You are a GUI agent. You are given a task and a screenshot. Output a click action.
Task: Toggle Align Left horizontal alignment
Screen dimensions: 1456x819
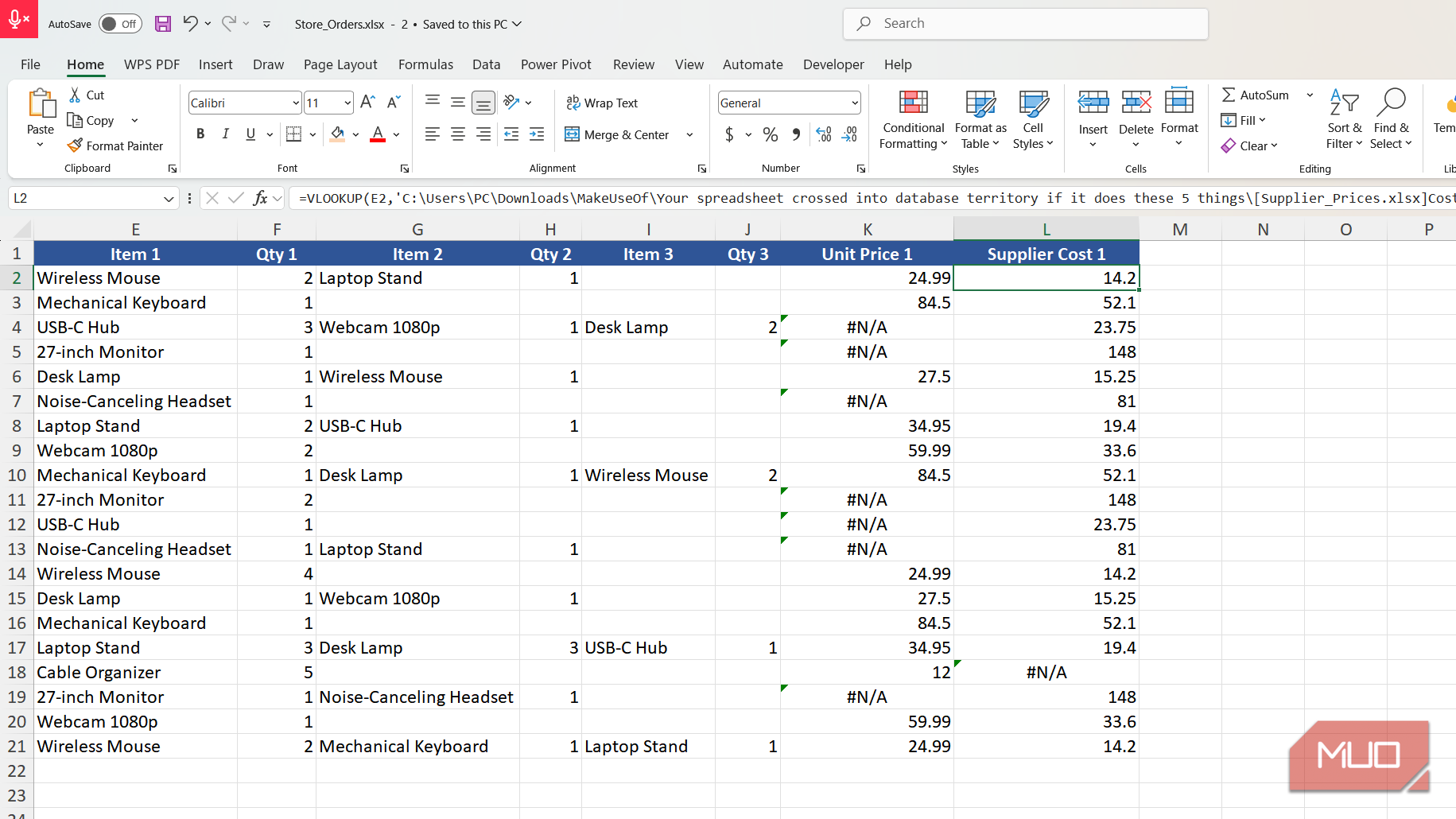tap(433, 134)
